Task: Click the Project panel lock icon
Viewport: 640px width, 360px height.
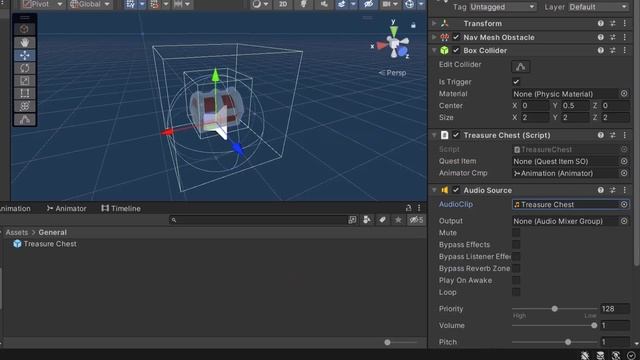Action: click(409, 208)
